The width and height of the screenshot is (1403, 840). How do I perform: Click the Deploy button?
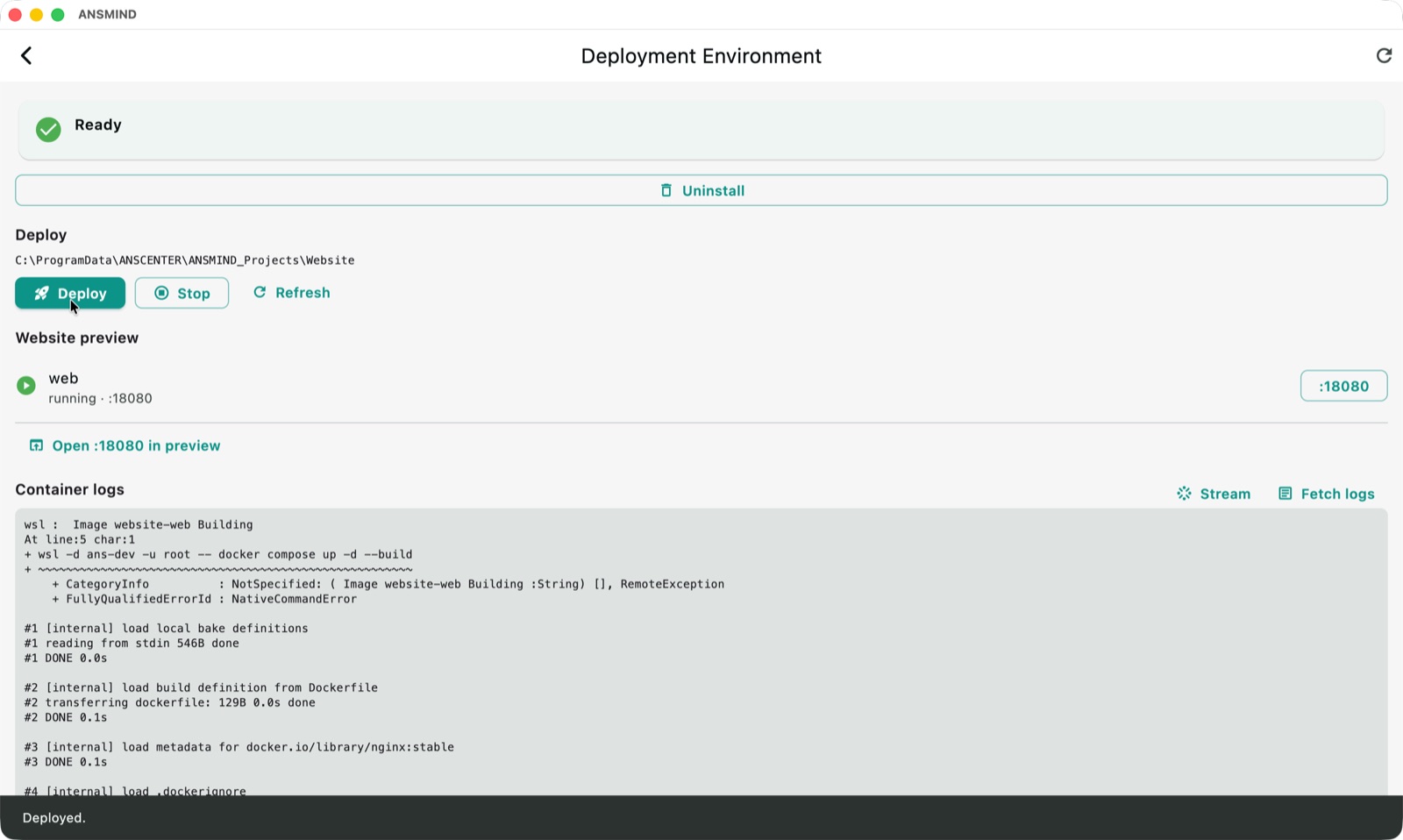coord(70,293)
